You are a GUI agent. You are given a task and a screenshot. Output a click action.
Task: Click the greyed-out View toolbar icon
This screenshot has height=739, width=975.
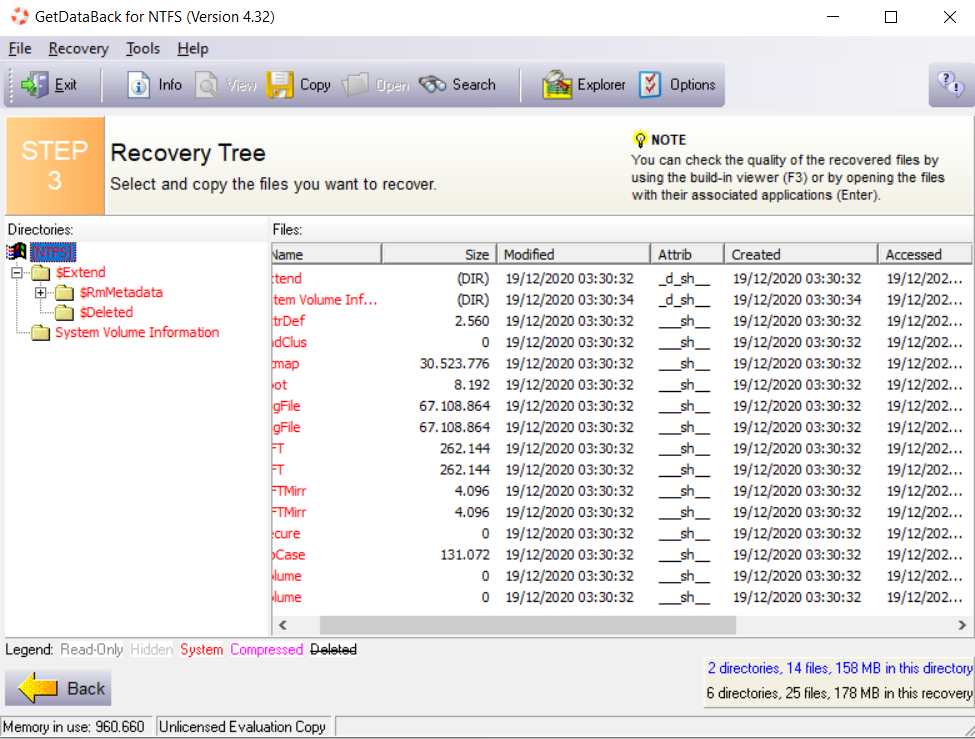(207, 85)
